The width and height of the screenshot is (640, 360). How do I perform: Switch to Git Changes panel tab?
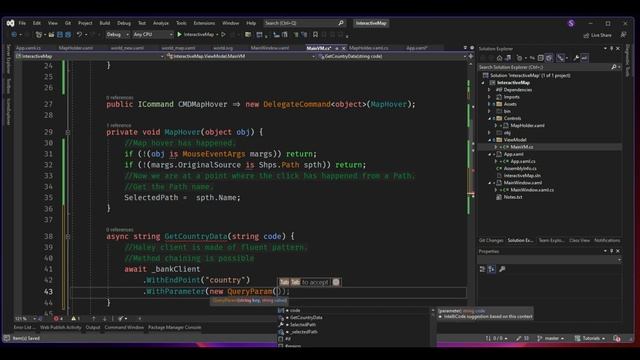(491, 240)
